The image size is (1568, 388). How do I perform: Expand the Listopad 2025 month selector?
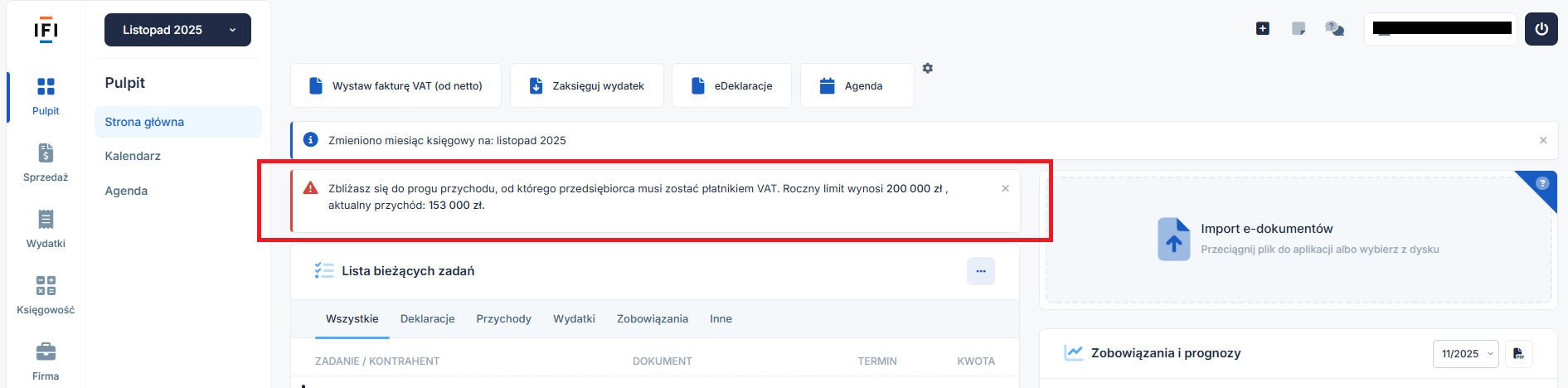coord(177,30)
